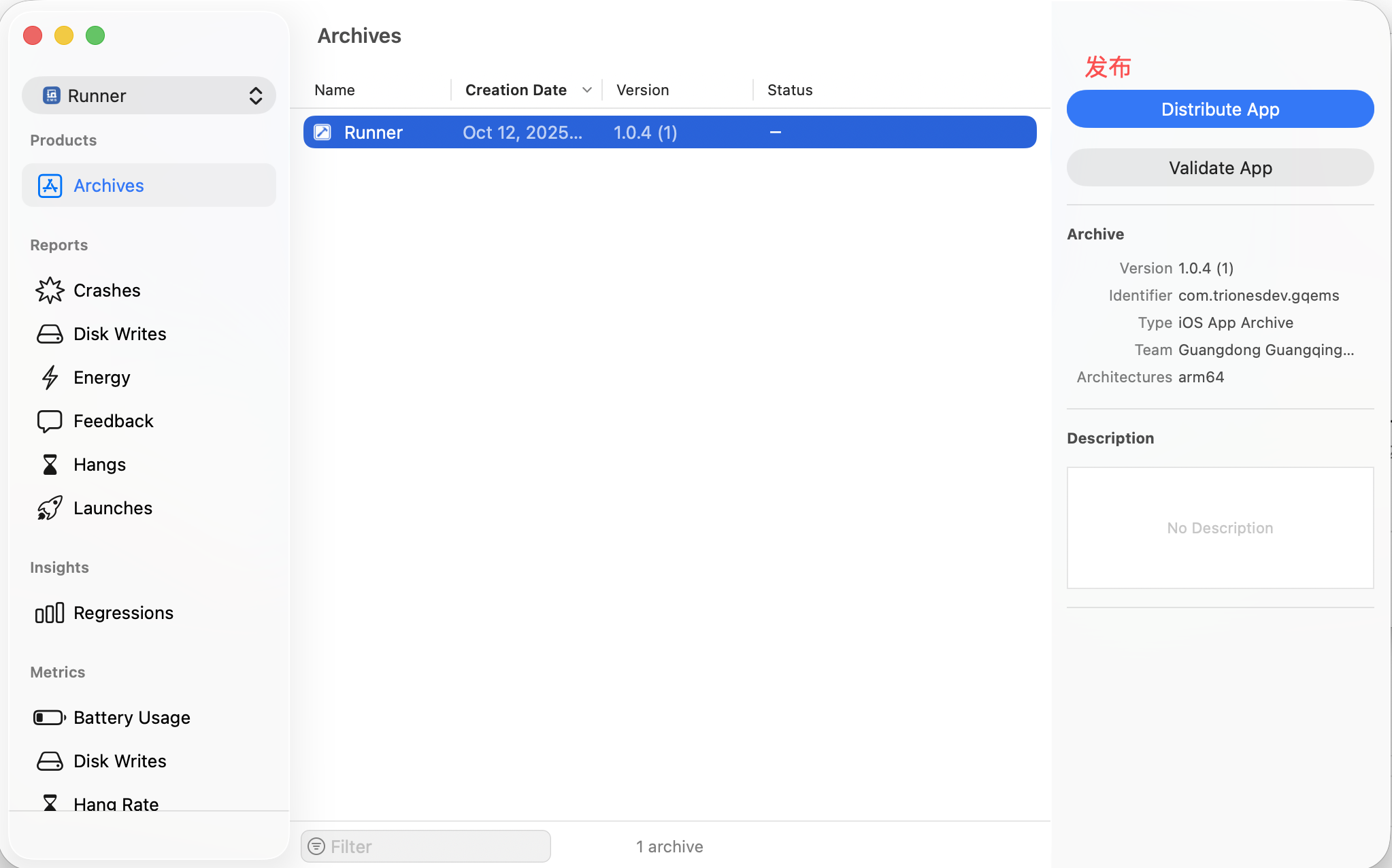Click the Archives icon in sidebar
This screenshot has height=868, width=1392.
pyautogui.click(x=50, y=186)
